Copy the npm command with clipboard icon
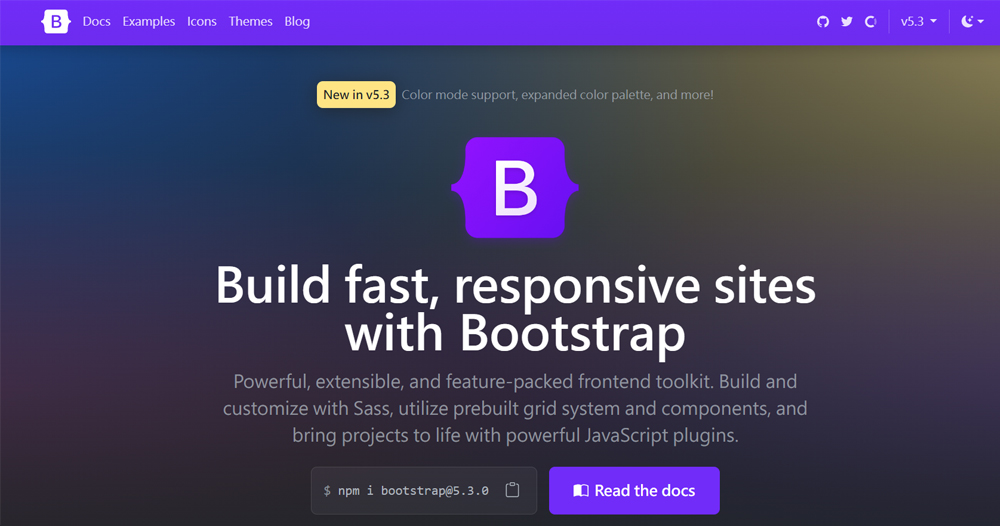 [x=512, y=490]
